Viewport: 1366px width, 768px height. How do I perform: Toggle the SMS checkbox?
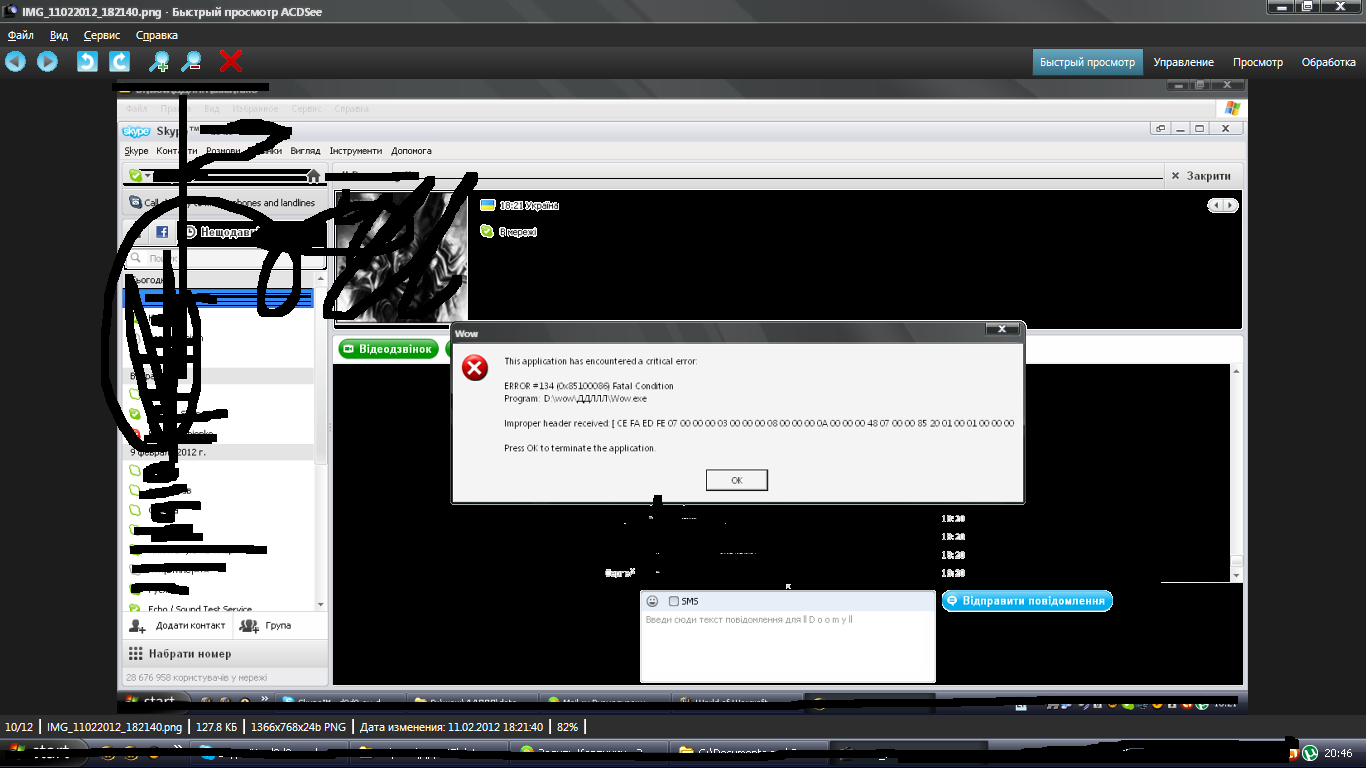tap(673, 601)
